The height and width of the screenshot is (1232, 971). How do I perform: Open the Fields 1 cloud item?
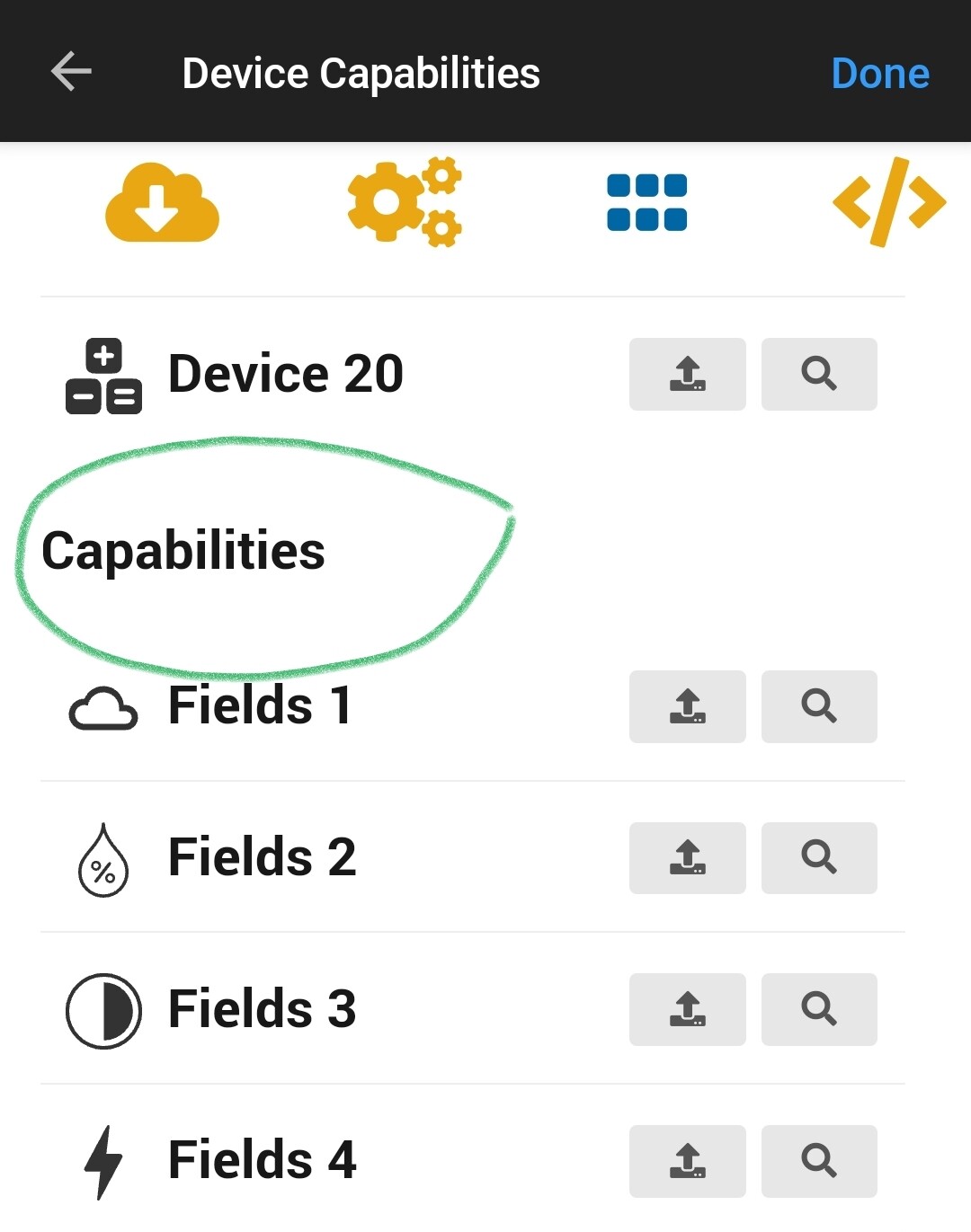pyautogui.click(x=260, y=705)
